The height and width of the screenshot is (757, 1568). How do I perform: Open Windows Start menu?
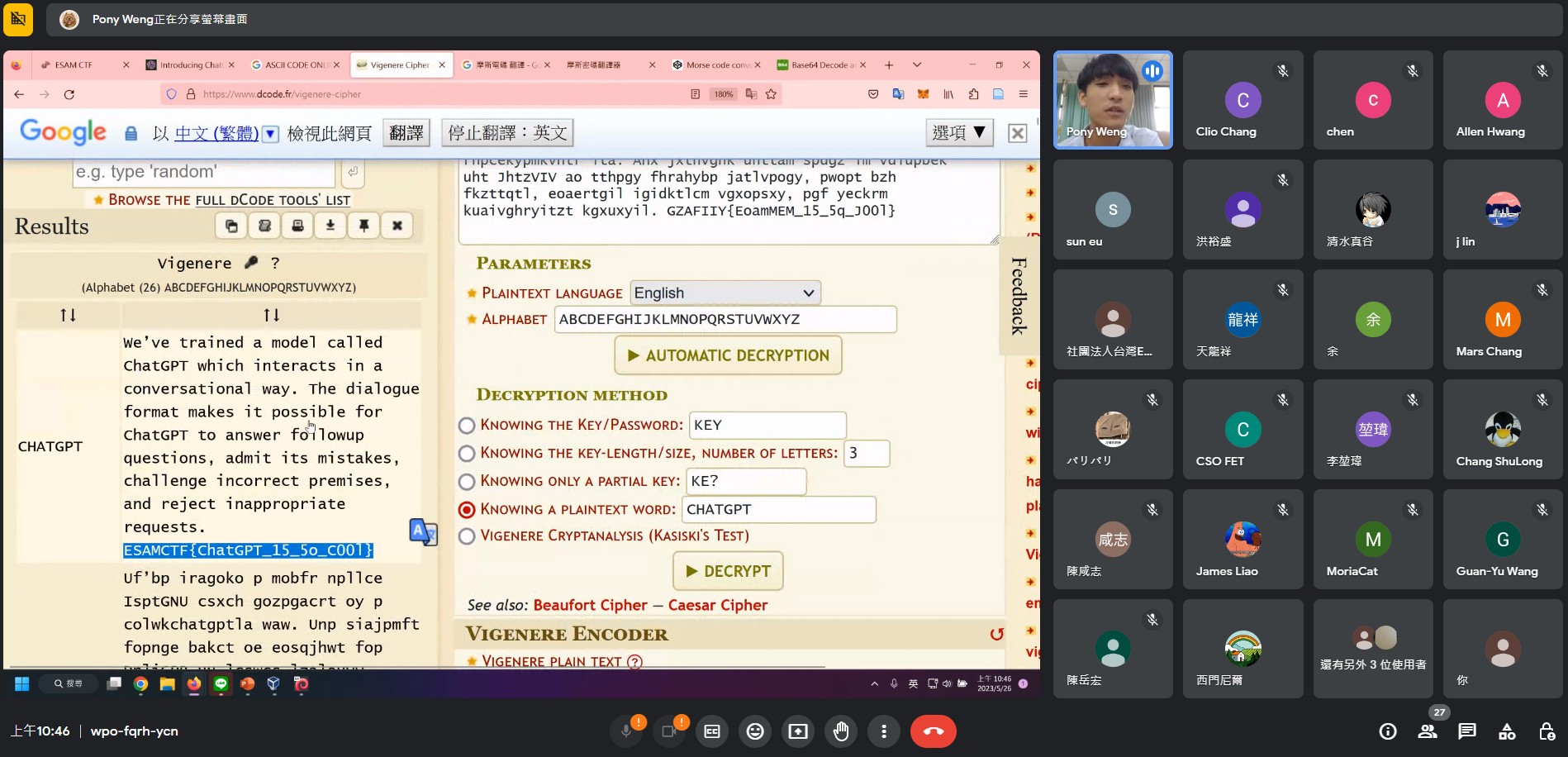[x=22, y=683]
